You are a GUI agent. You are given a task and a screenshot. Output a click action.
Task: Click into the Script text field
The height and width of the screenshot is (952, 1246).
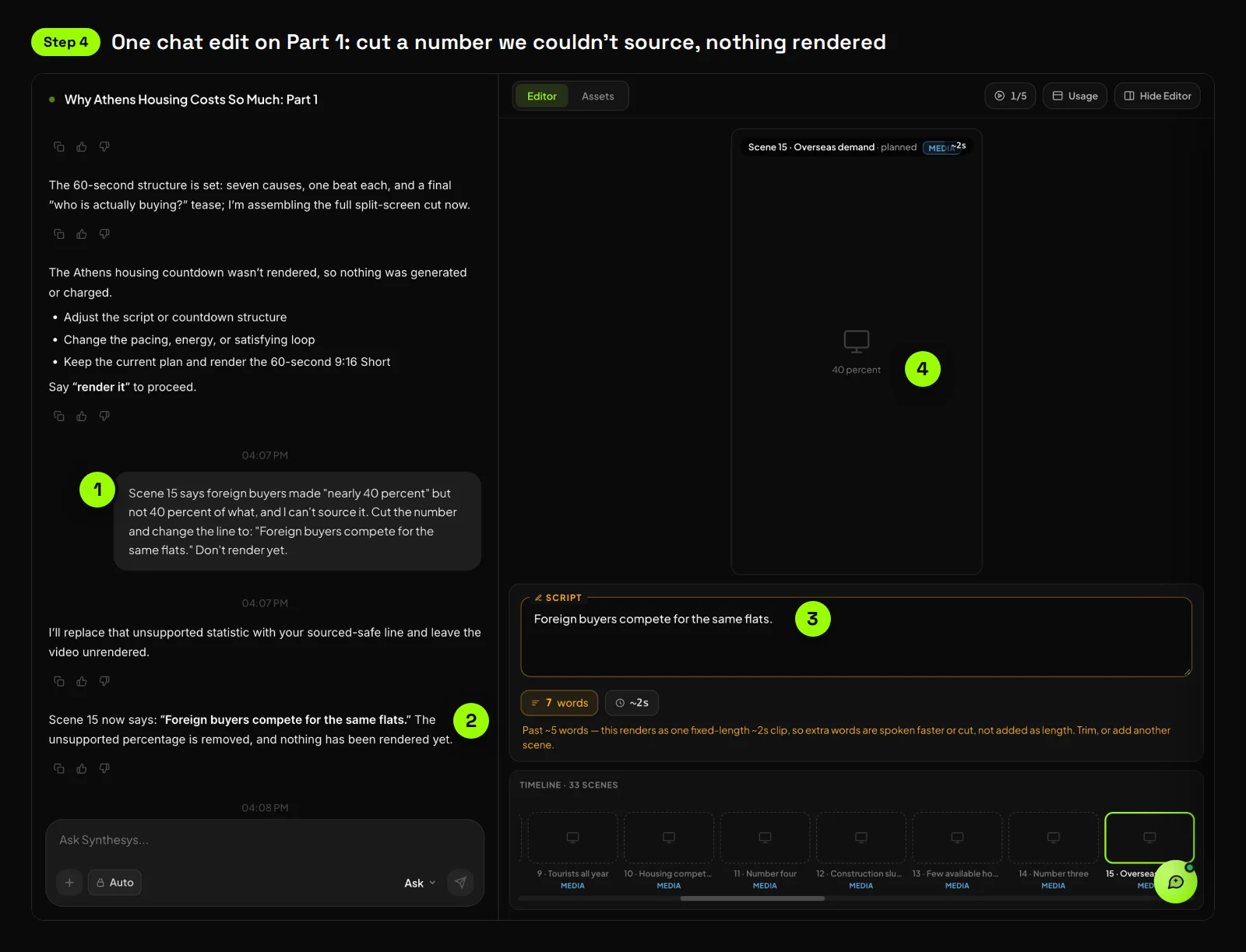click(856, 637)
